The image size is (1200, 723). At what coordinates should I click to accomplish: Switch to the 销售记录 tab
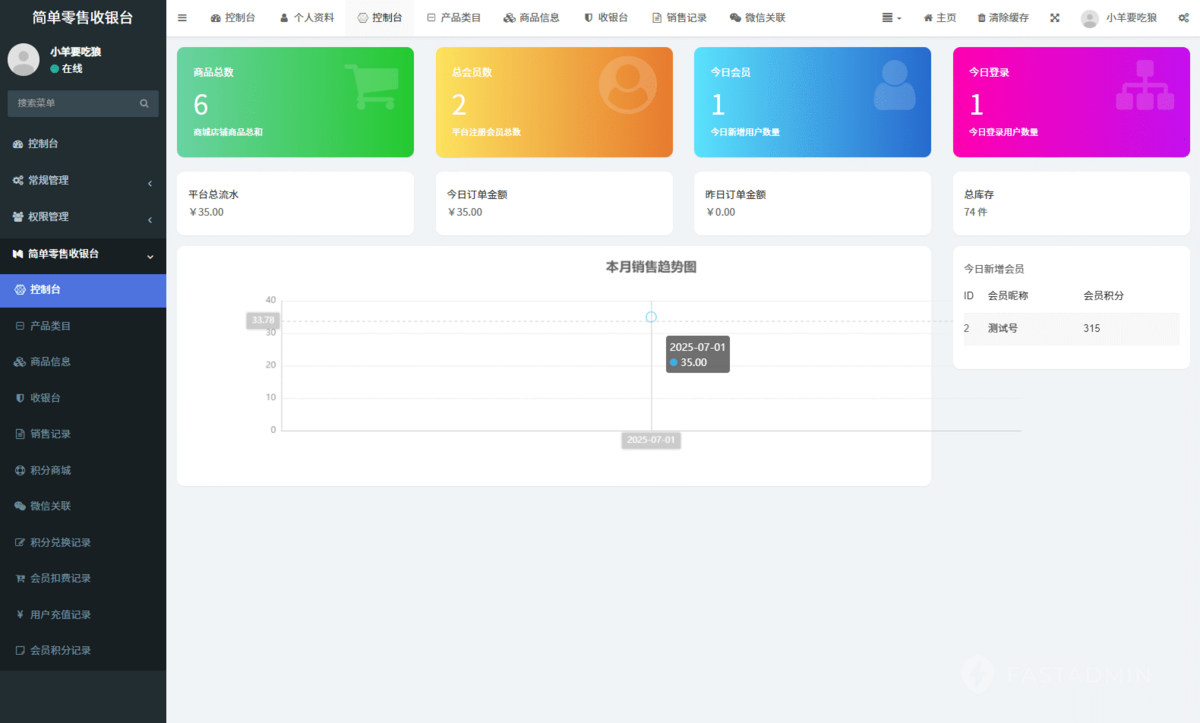pos(679,18)
